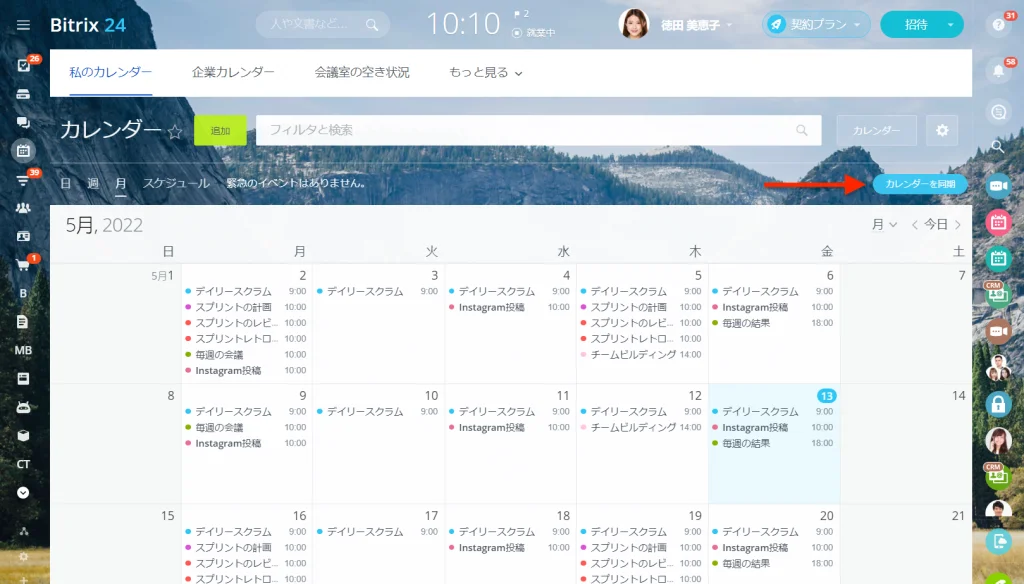Image resolution: width=1024 pixels, height=584 pixels.
Task: Open the user avatar of 徳田 美恵子
Action: tap(633, 24)
